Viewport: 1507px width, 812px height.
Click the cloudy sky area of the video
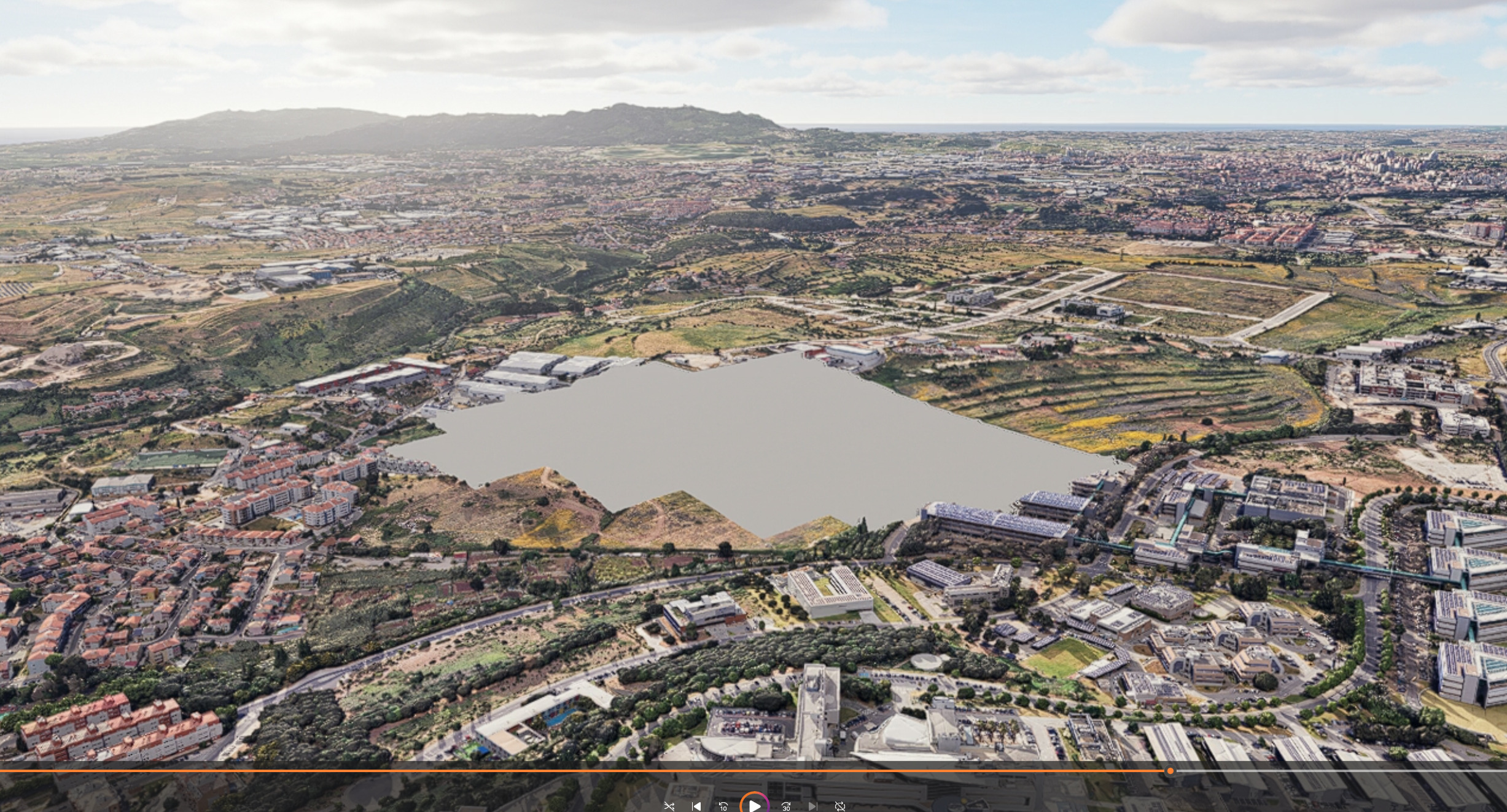(x=753, y=55)
